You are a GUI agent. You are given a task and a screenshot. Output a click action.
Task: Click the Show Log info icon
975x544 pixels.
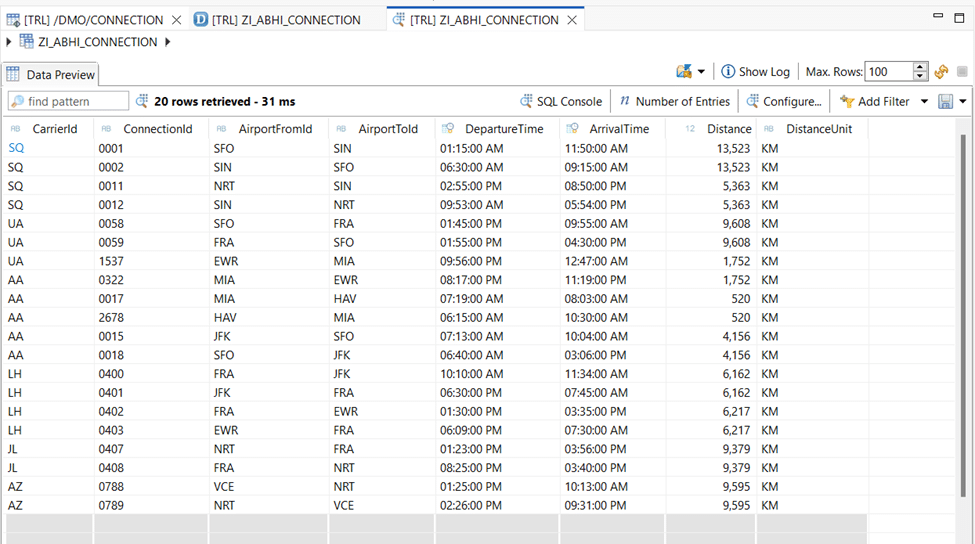point(728,72)
